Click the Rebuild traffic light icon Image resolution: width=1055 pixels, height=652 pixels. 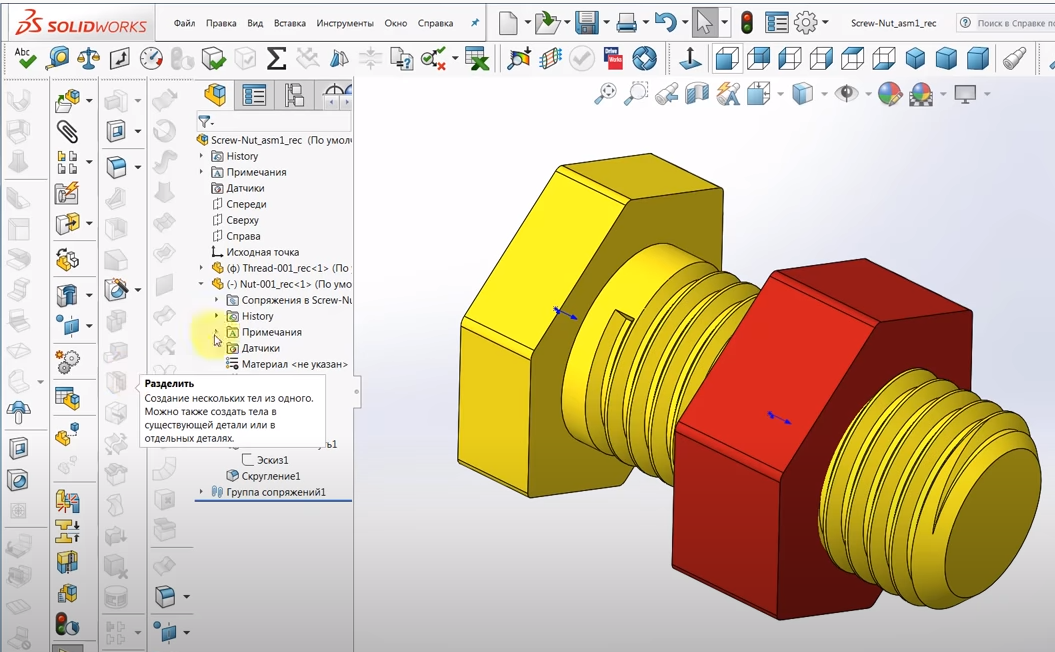[x=747, y=23]
